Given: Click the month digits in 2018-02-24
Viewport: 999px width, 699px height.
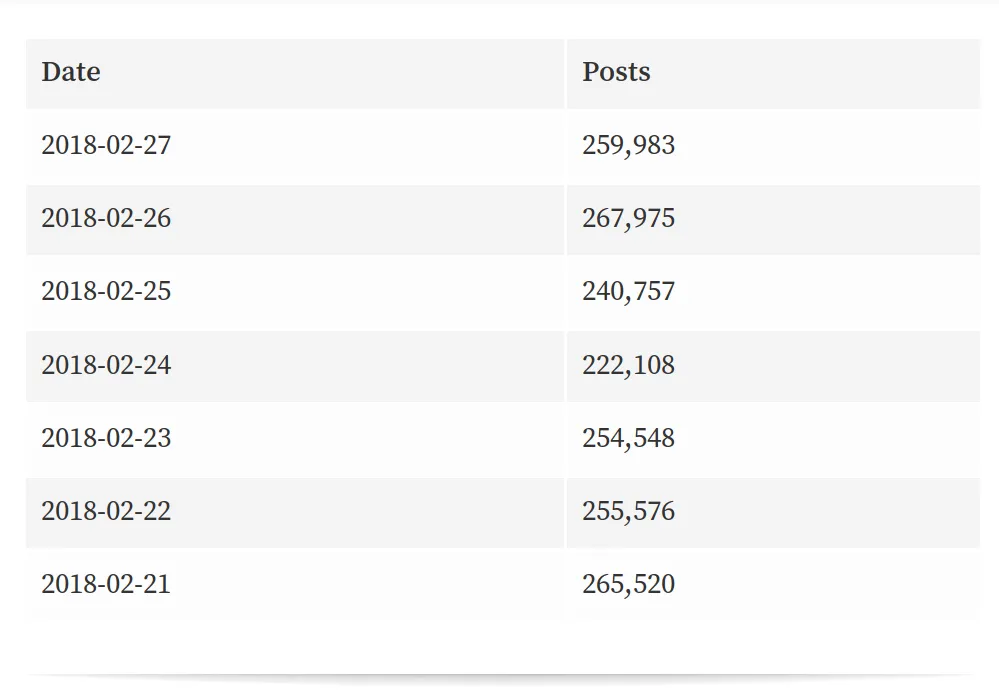Looking at the screenshot, I should (x=120, y=366).
